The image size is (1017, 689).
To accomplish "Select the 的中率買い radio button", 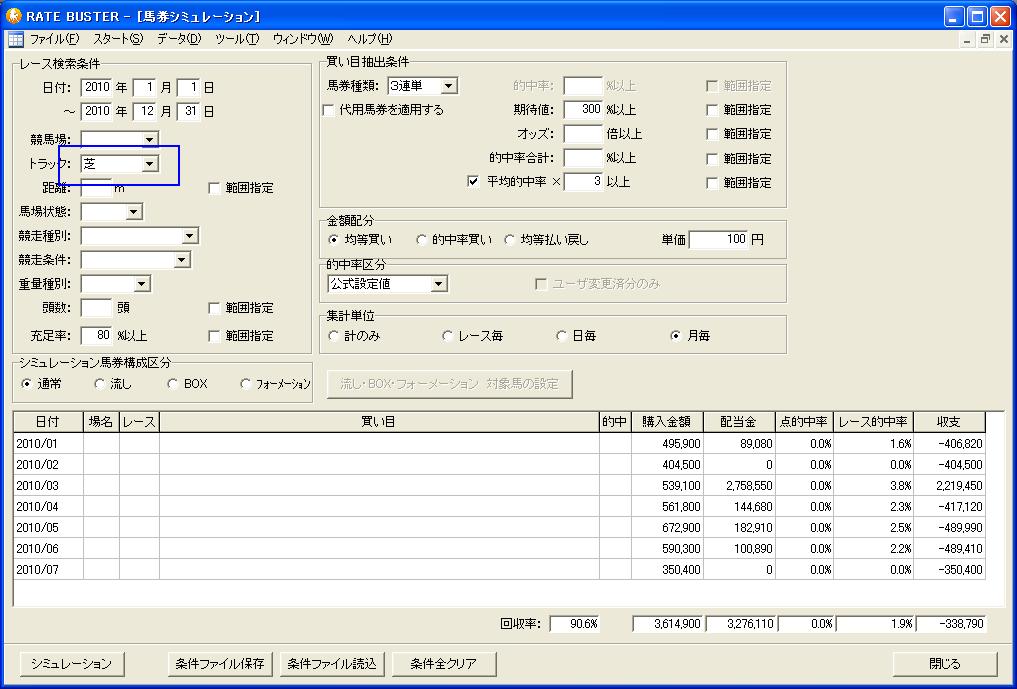I will coord(422,240).
